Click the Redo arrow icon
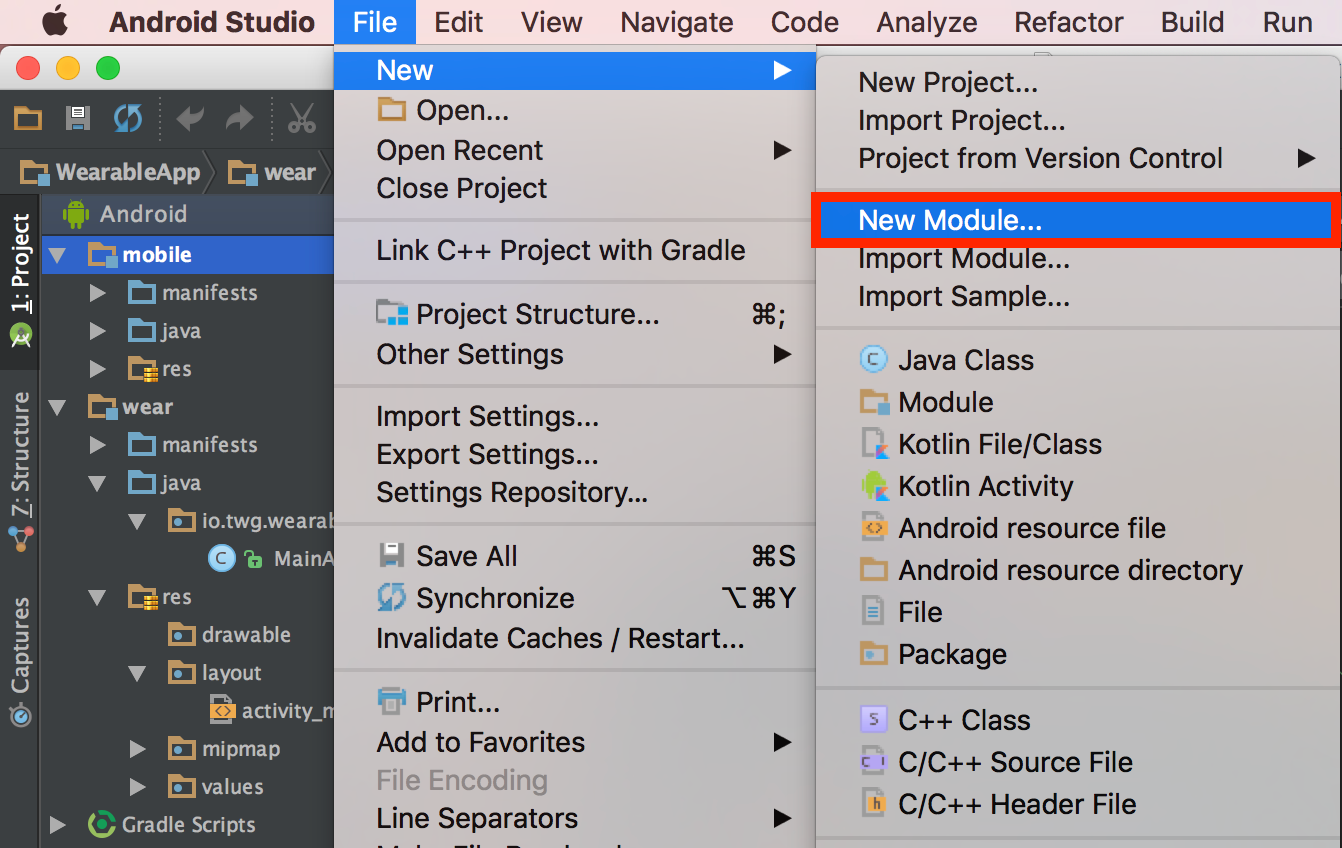 pos(240,119)
